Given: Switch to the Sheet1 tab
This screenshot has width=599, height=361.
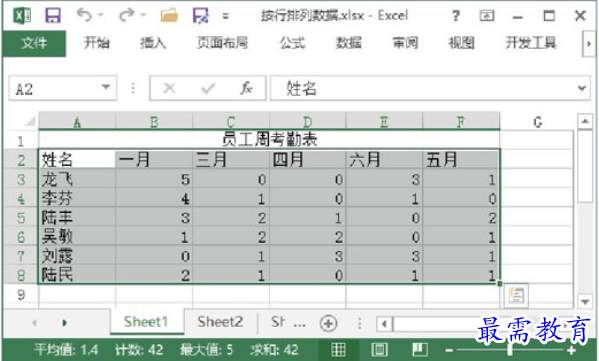Looking at the screenshot, I should (146, 322).
